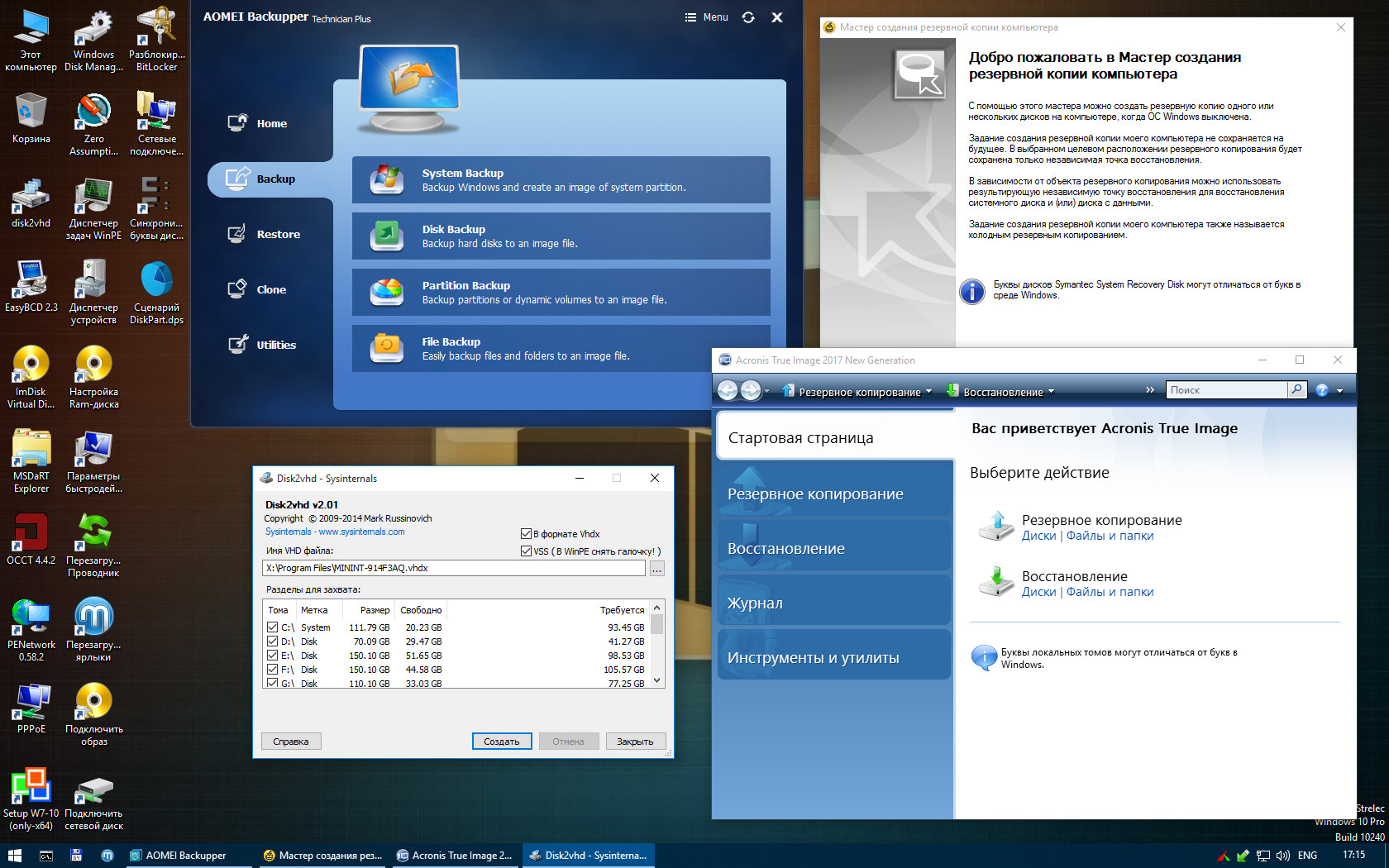Screen dimensions: 1389x868
Task: Expand the Acronis help dropdown arrow
Action: (1339, 390)
